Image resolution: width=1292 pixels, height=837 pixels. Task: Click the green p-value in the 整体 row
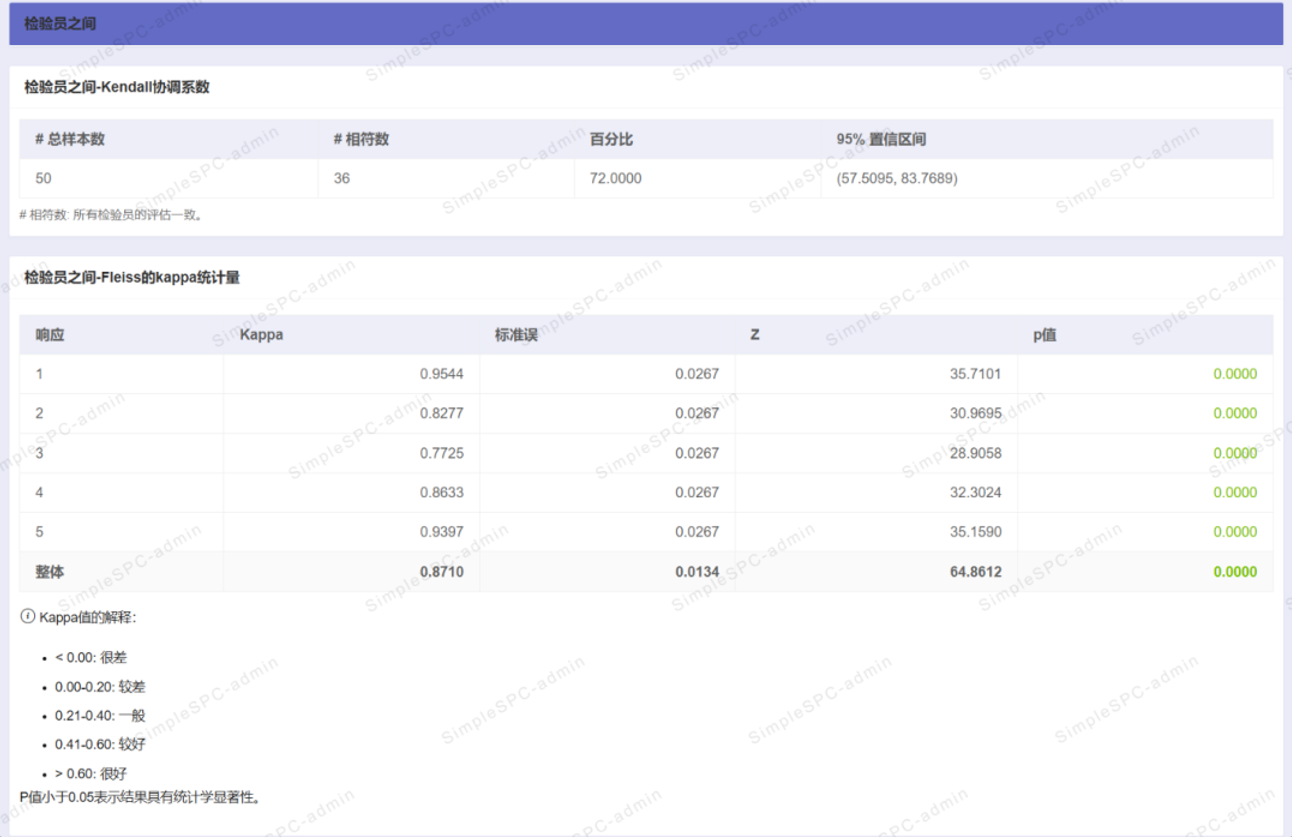point(1234,572)
